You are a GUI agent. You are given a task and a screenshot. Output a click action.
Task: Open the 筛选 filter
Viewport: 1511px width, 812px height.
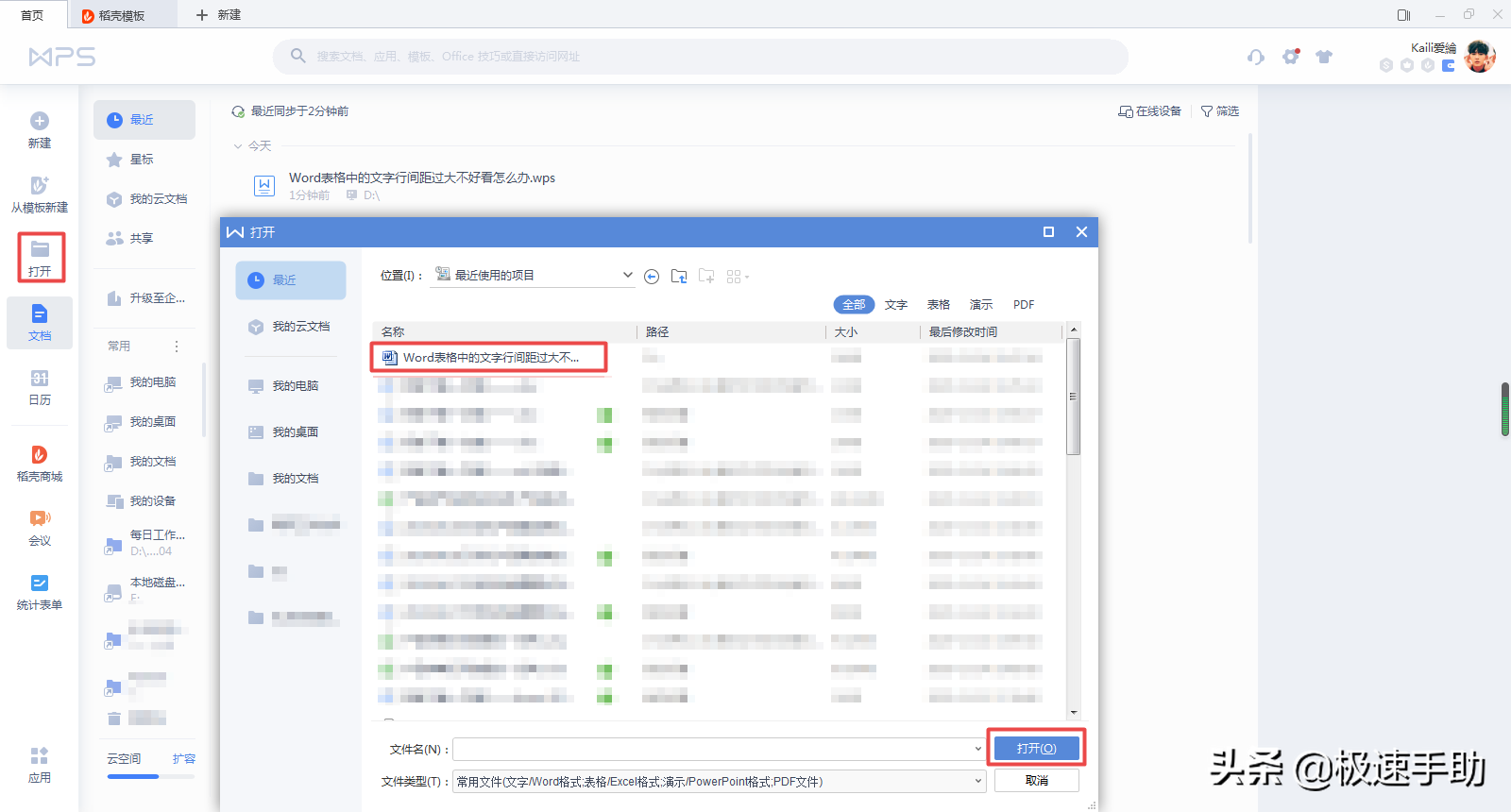point(1219,111)
